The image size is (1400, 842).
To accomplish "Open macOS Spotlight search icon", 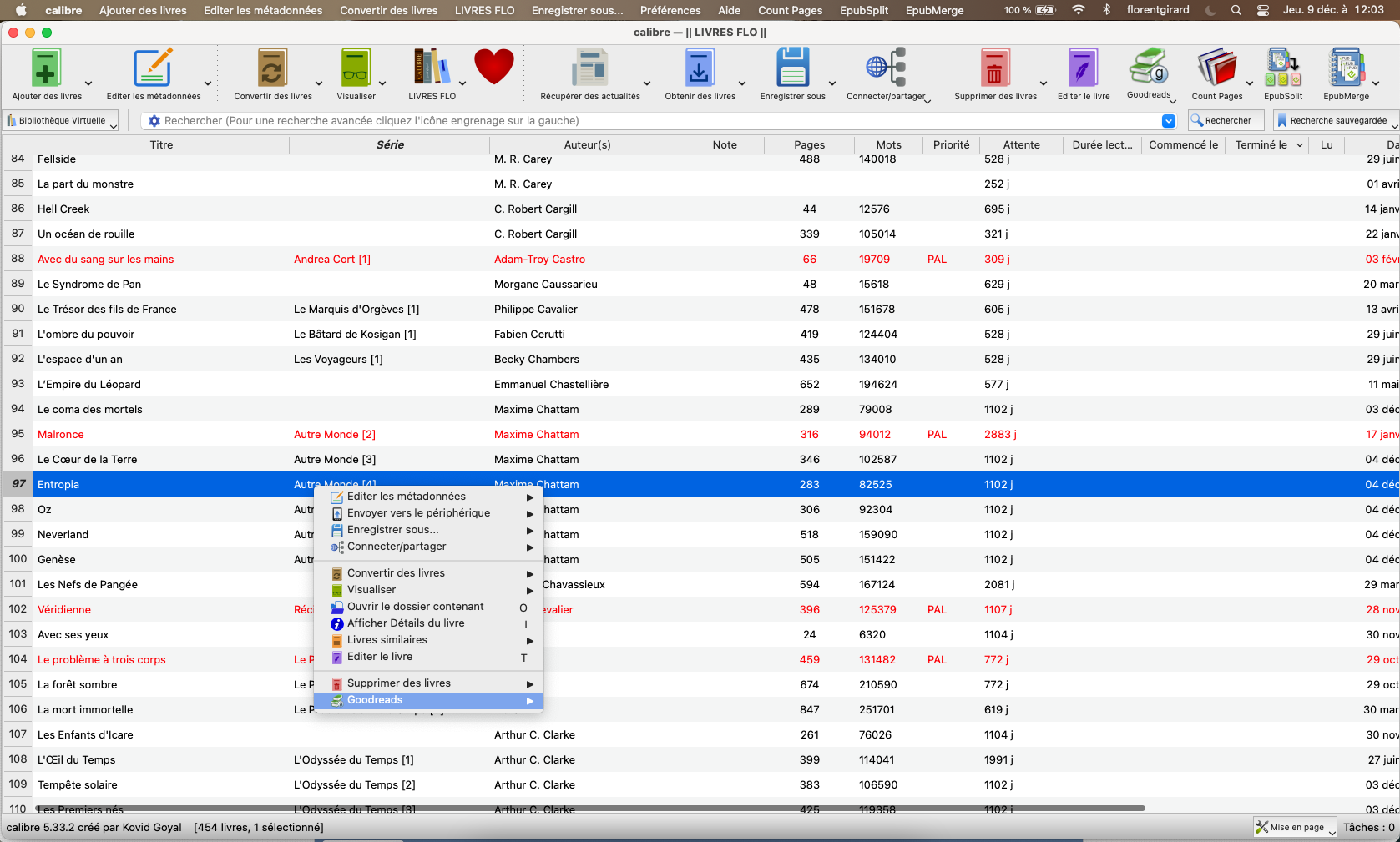I will (1236, 10).
